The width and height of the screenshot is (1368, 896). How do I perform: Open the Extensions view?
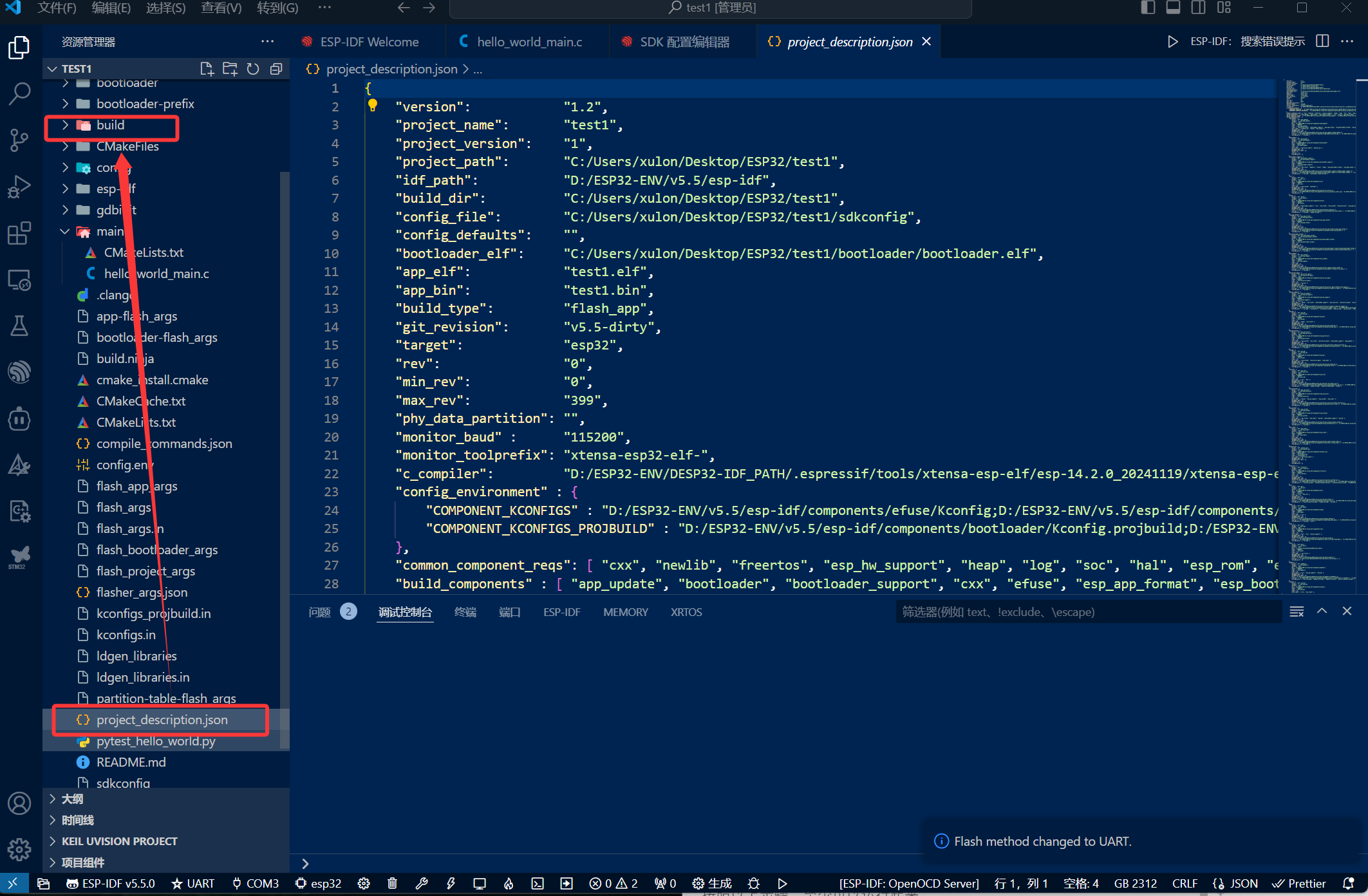pyautogui.click(x=19, y=233)
